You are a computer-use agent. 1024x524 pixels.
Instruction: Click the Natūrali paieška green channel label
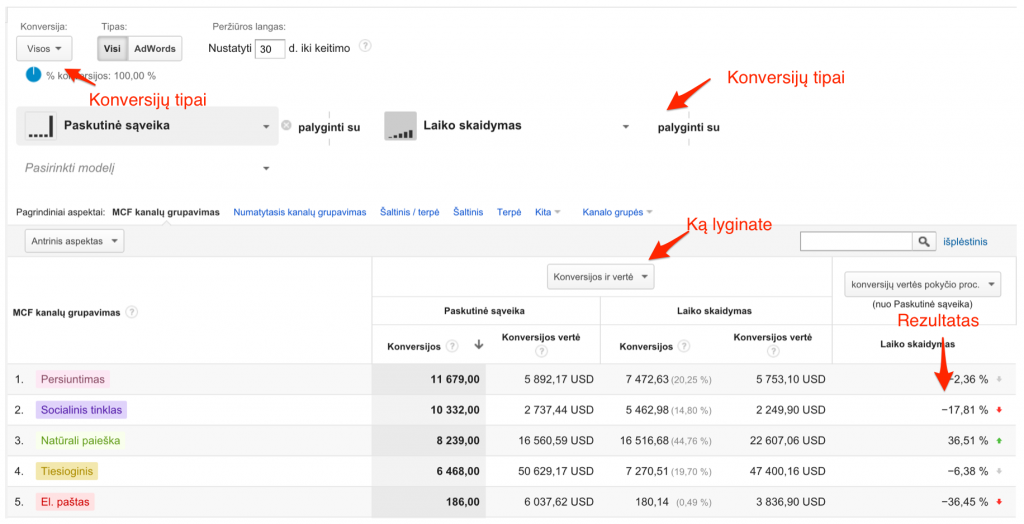coord(78,440)
